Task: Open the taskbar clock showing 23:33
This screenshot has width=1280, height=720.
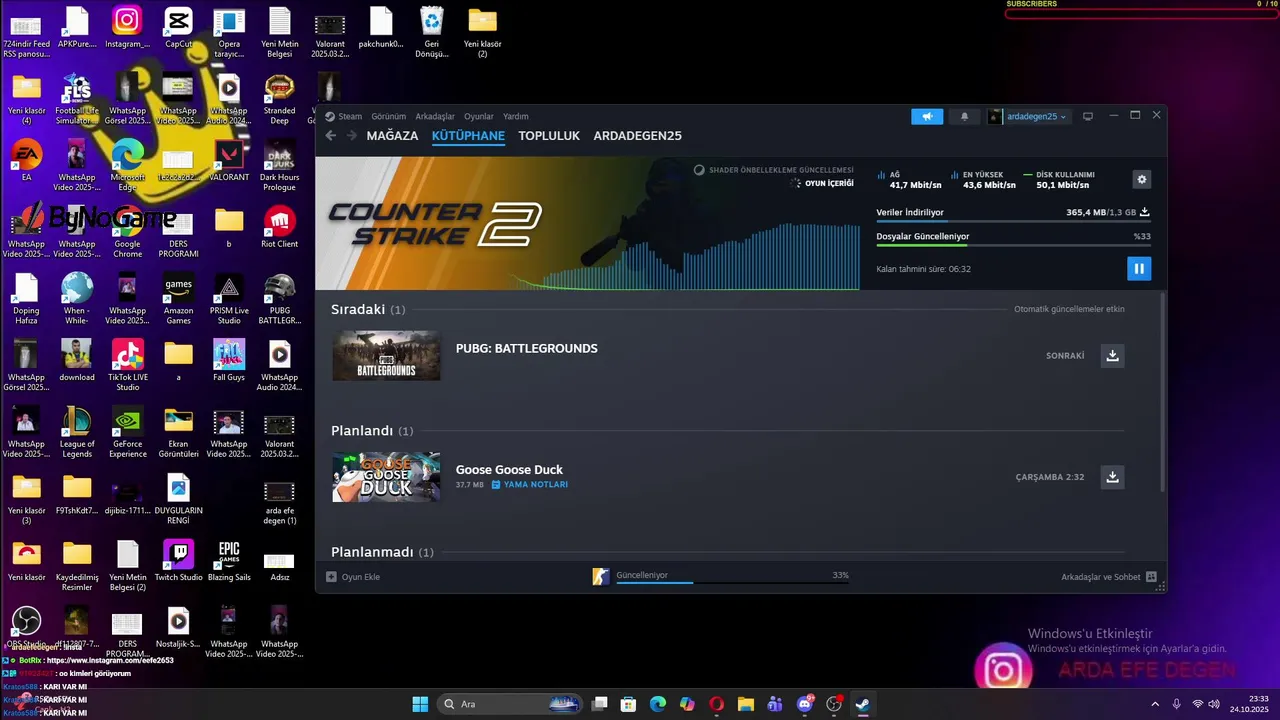Action: (x=1249, y=704)
